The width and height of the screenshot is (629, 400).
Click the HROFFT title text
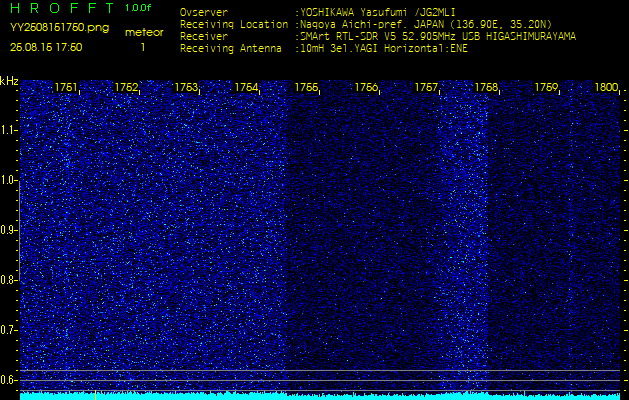coord(62,8)
